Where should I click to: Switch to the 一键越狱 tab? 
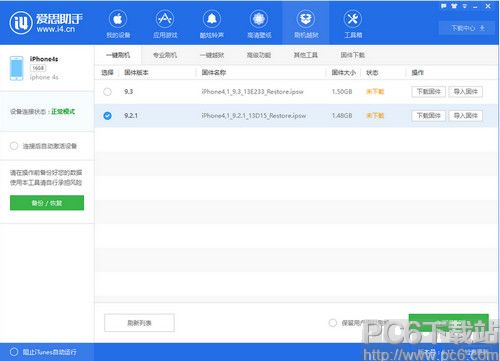pos(212,55)
